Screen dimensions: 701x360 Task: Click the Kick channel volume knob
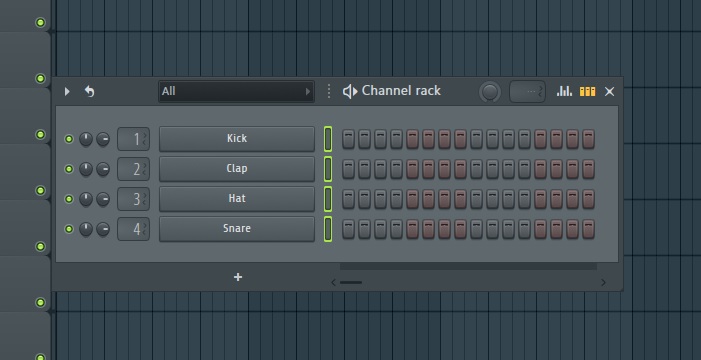(103, 139)
